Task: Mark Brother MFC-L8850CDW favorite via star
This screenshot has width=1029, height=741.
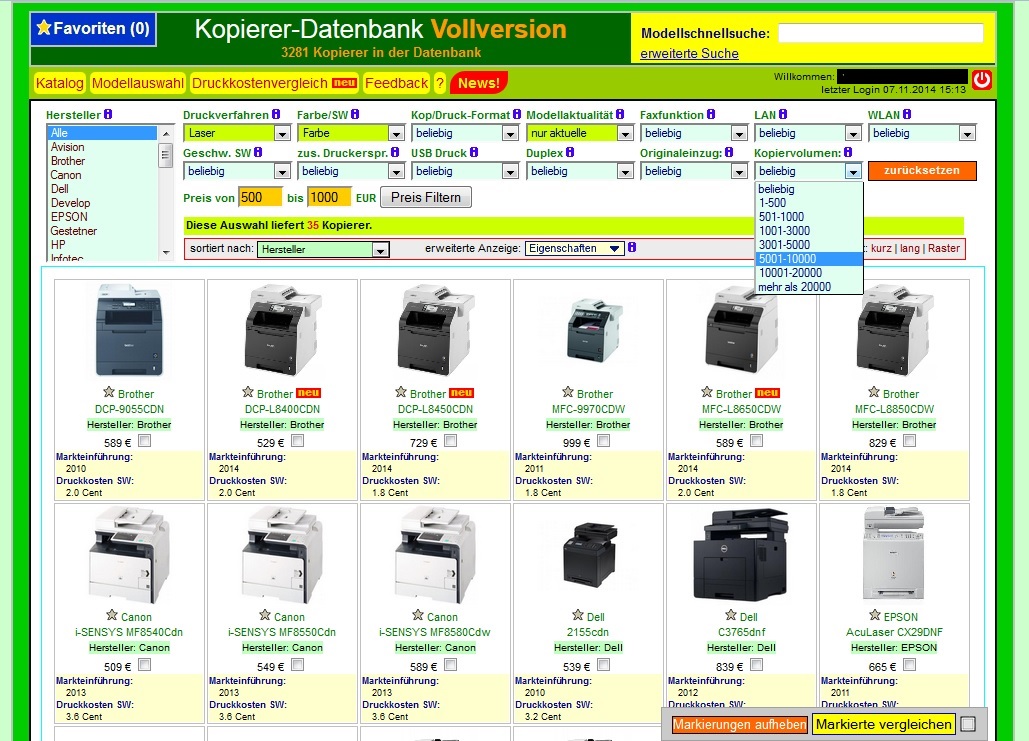Action: [873, 392]
